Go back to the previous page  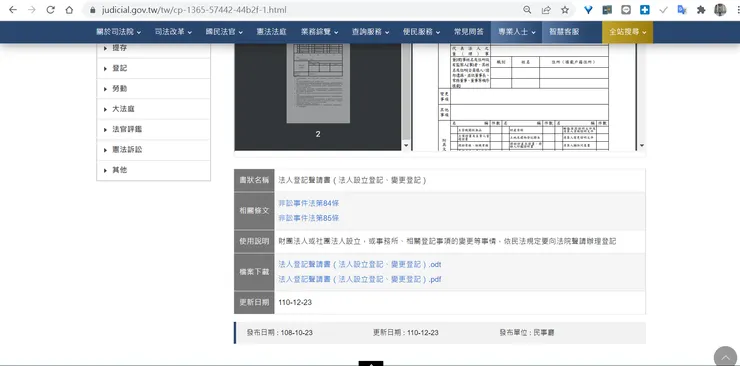tap(13, 10)
